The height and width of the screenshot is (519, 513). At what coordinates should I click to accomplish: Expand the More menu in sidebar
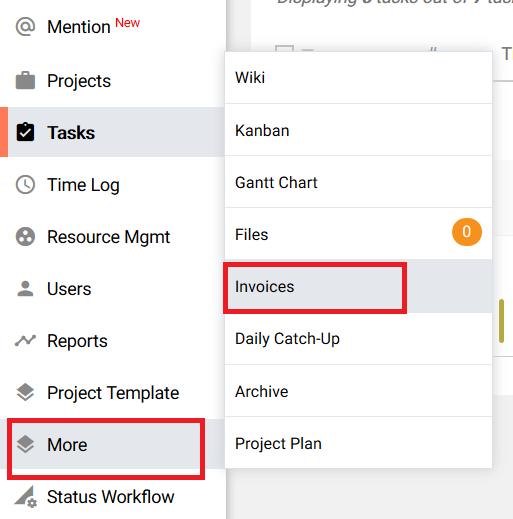[x=106, y=444]
